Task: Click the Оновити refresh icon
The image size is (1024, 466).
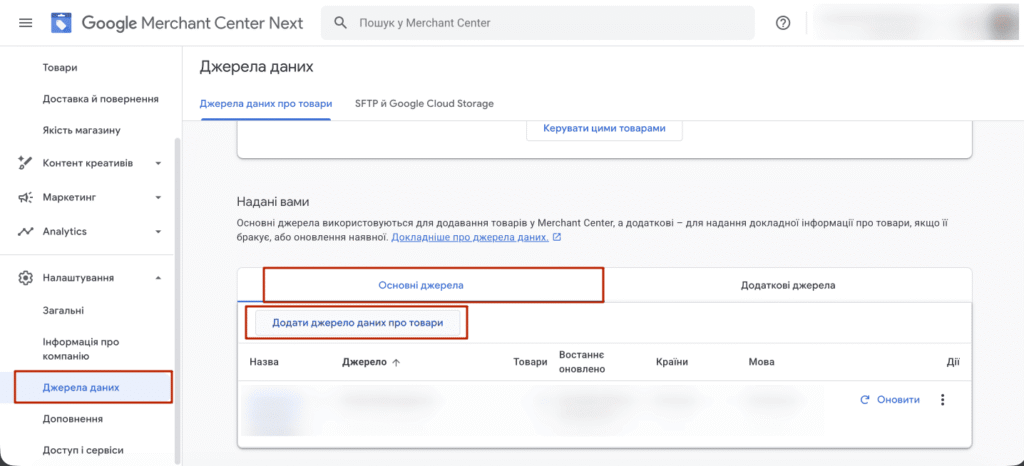Action: 865,399
